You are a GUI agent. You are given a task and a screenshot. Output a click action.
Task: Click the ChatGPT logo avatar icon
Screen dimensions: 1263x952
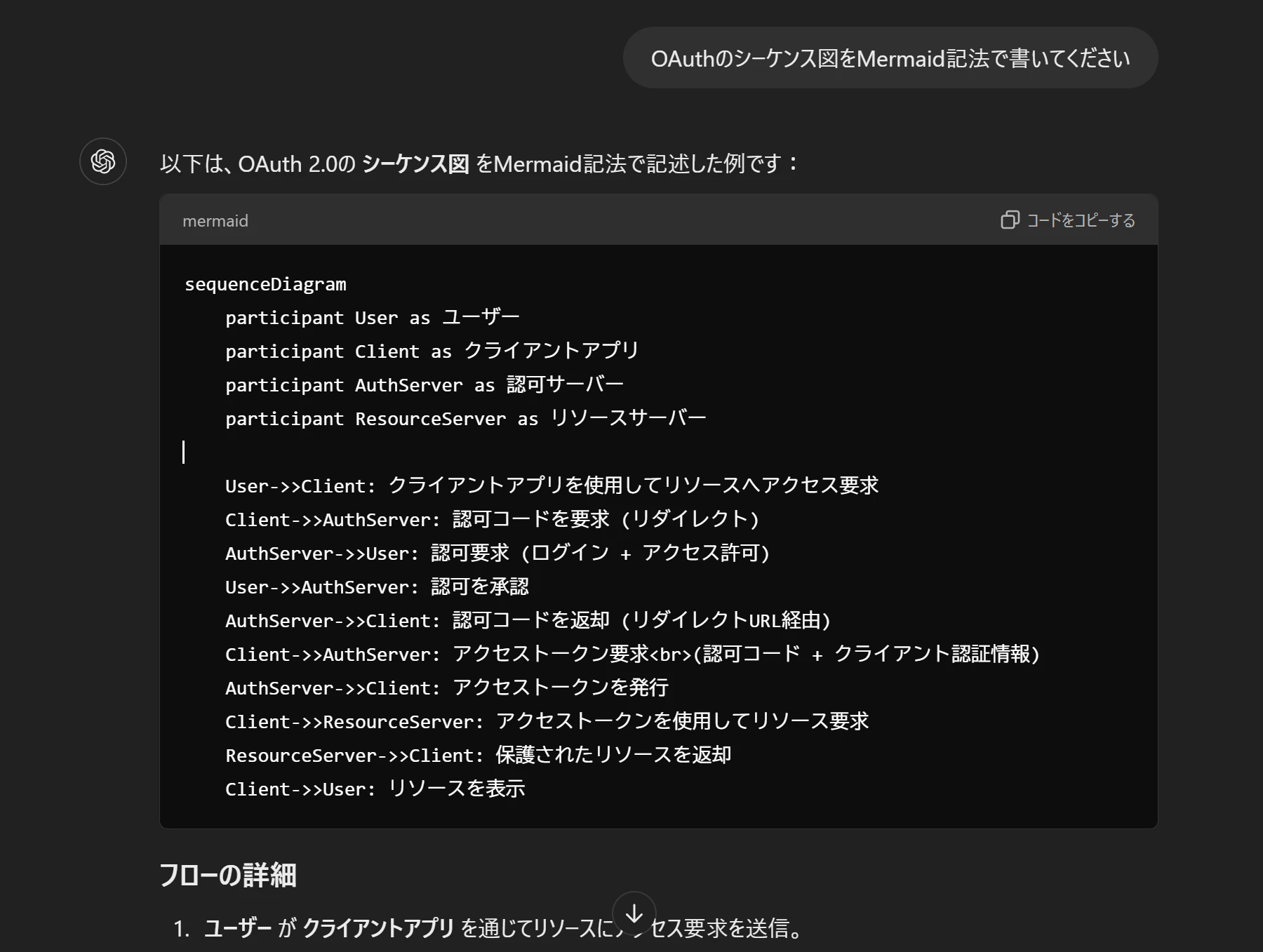pyautogui.click(x=103, y=161)
